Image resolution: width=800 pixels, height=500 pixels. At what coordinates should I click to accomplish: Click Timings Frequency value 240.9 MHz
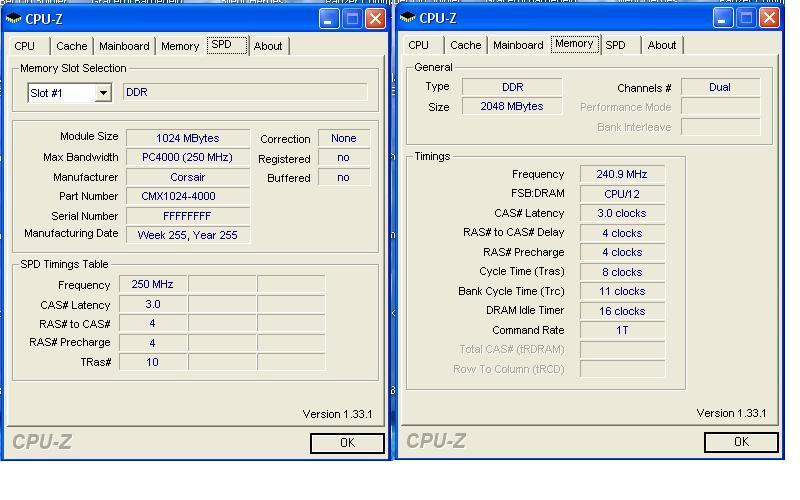(x=622, y=174)
